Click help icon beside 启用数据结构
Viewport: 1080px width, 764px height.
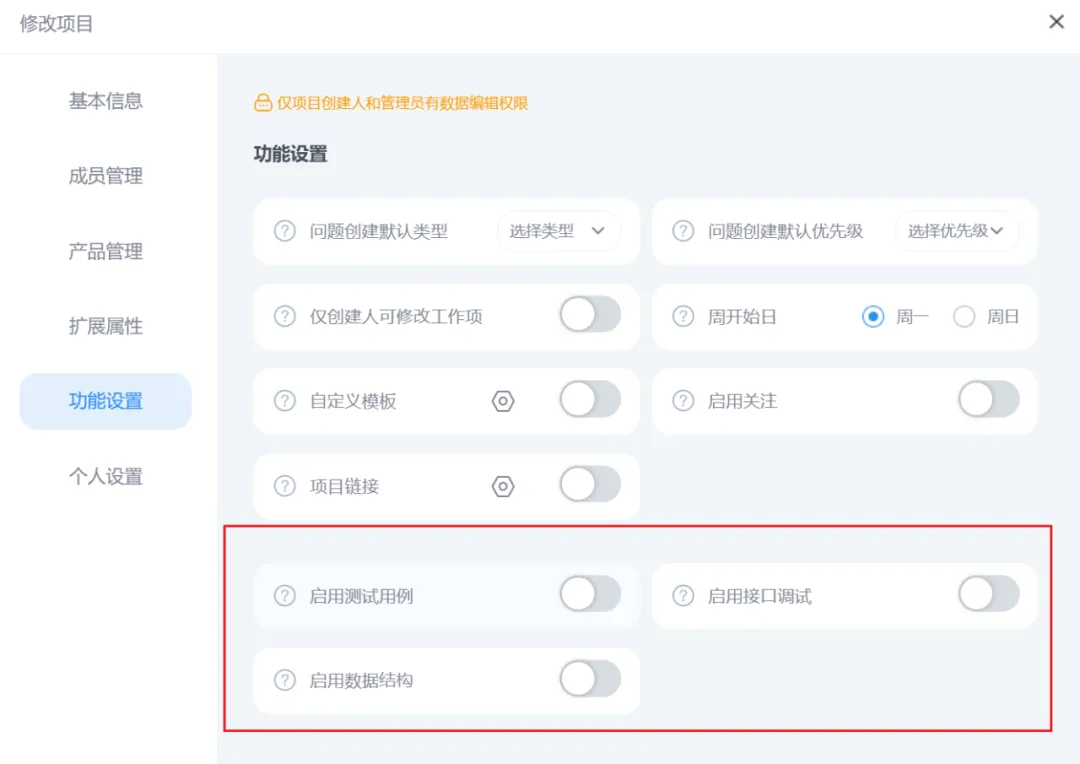(x=285, y=680)
